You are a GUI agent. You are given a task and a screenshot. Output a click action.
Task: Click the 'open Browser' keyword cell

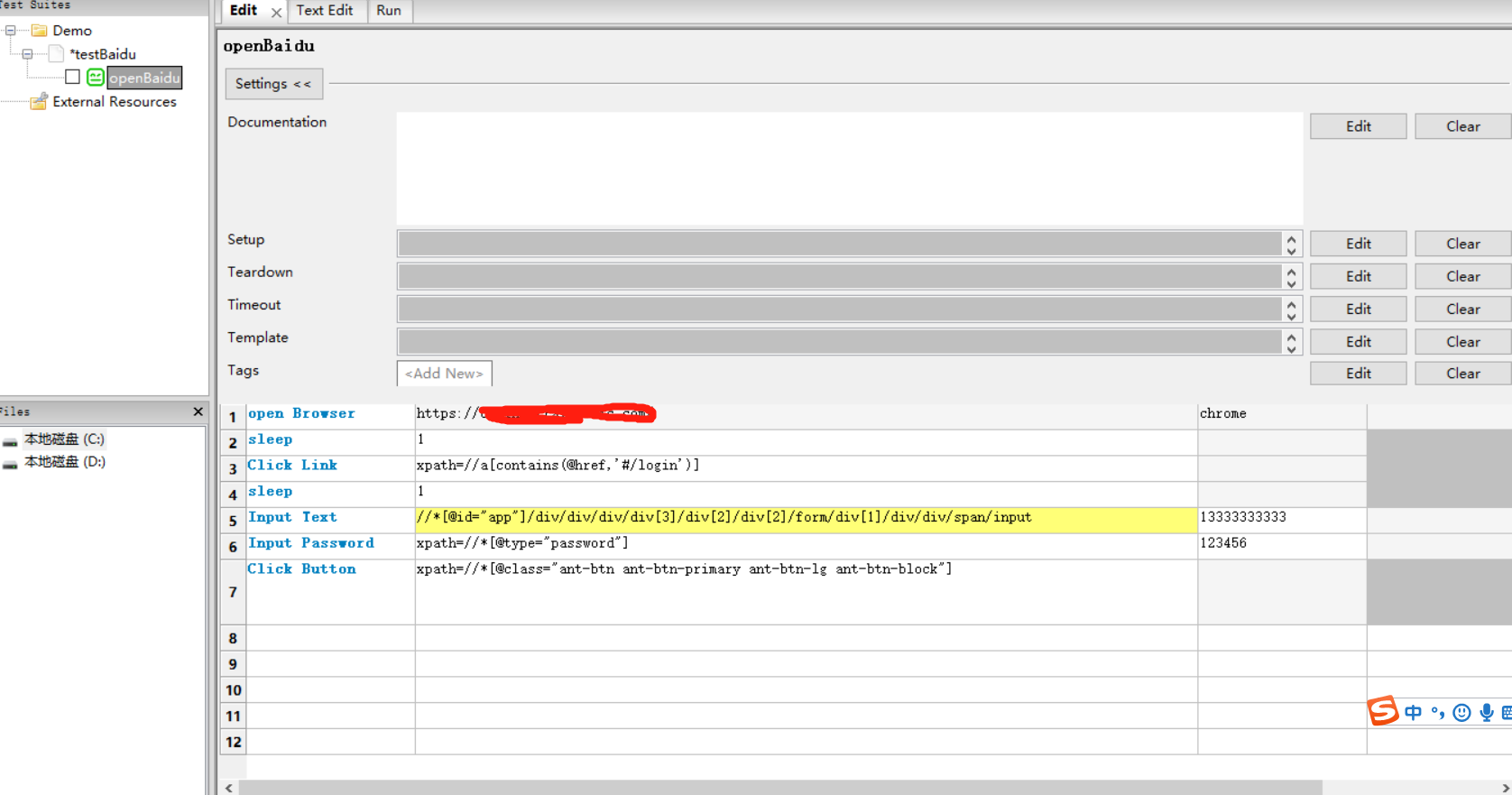(x=330, y=415)
